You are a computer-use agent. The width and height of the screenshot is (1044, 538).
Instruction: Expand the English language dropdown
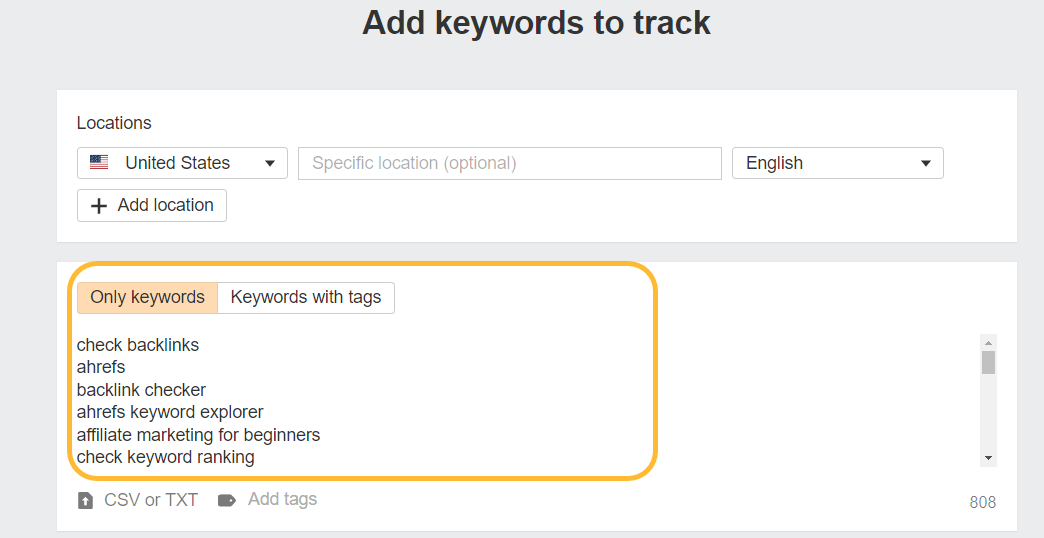837,163
